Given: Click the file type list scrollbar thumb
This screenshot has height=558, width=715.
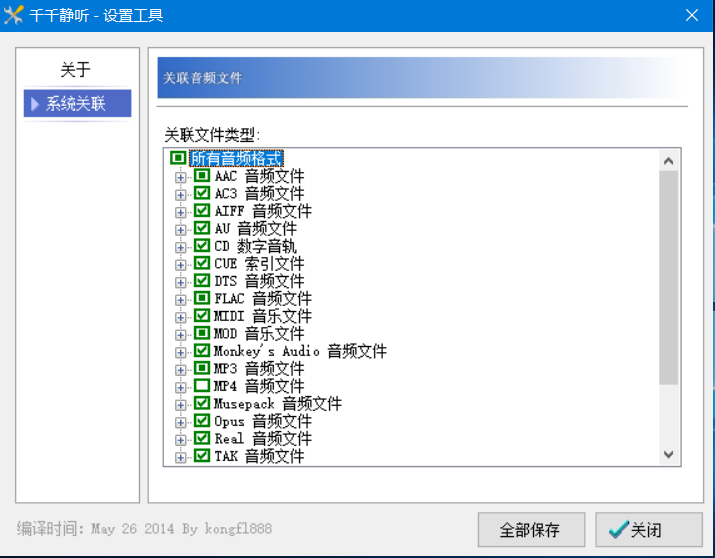Looking at the screenshot, I should pyautogui.click(x=668, y=277).
